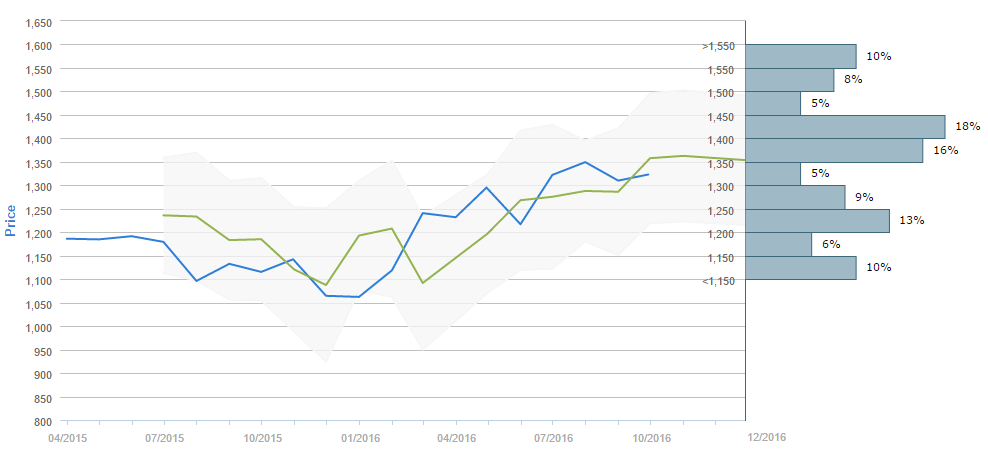Image resolution: width=988 pixels, height=453 pixels.
Task: Click the 18% histogram bar
Action: (845, 126)
